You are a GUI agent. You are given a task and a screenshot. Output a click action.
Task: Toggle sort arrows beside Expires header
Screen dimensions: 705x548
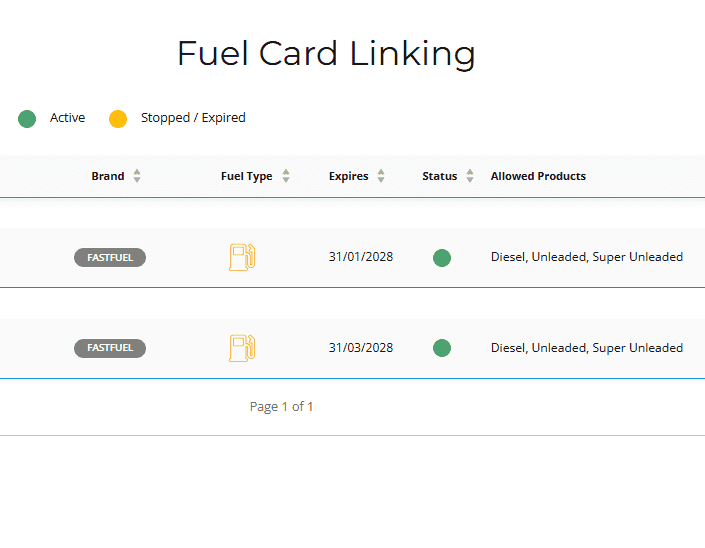click(381, 176)
